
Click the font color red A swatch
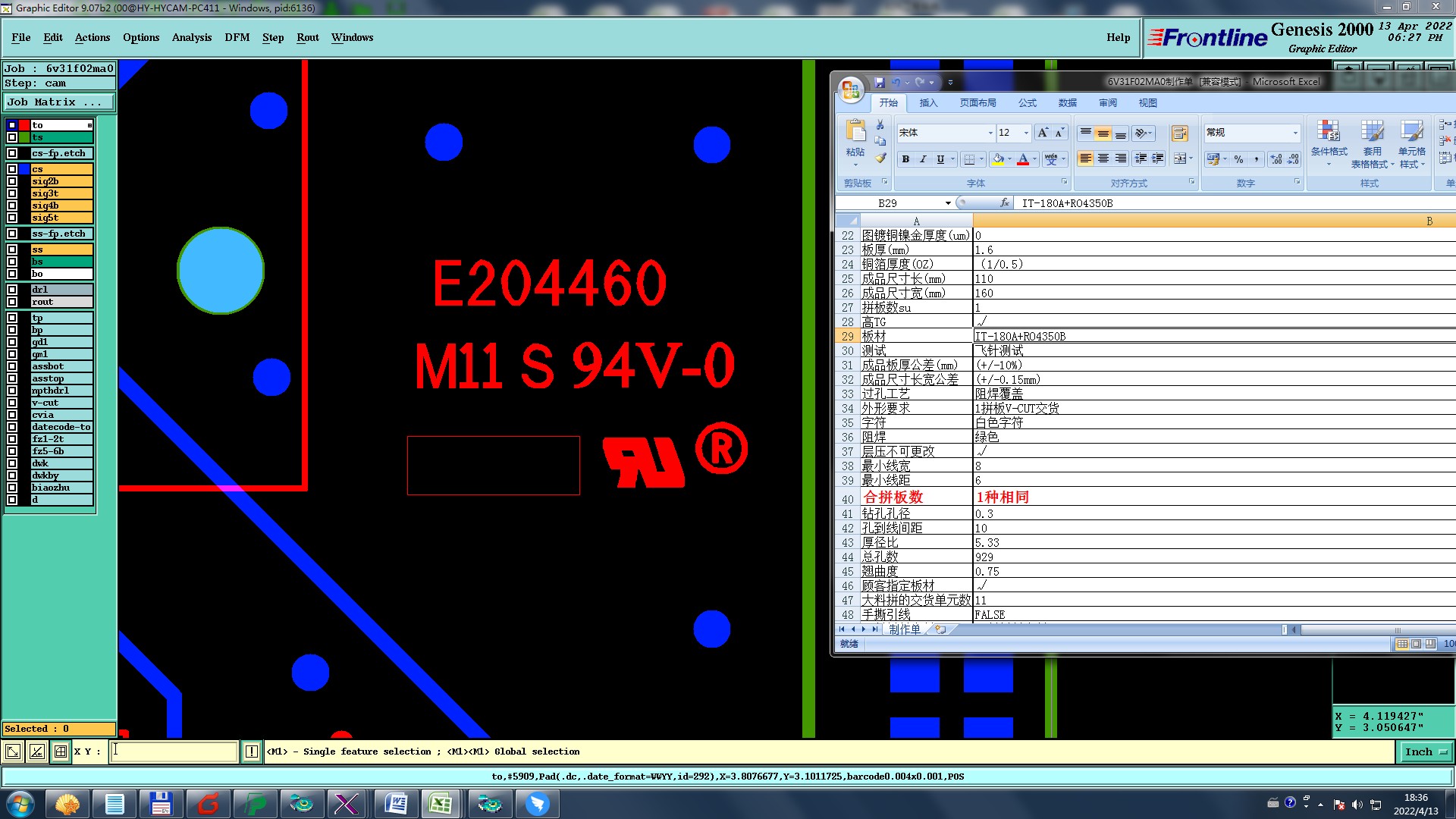[x=1023, y=158]
